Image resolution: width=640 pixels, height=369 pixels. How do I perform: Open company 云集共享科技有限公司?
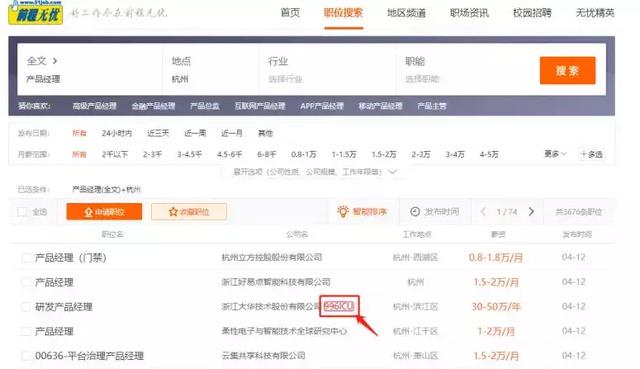(x=263, y=356)
